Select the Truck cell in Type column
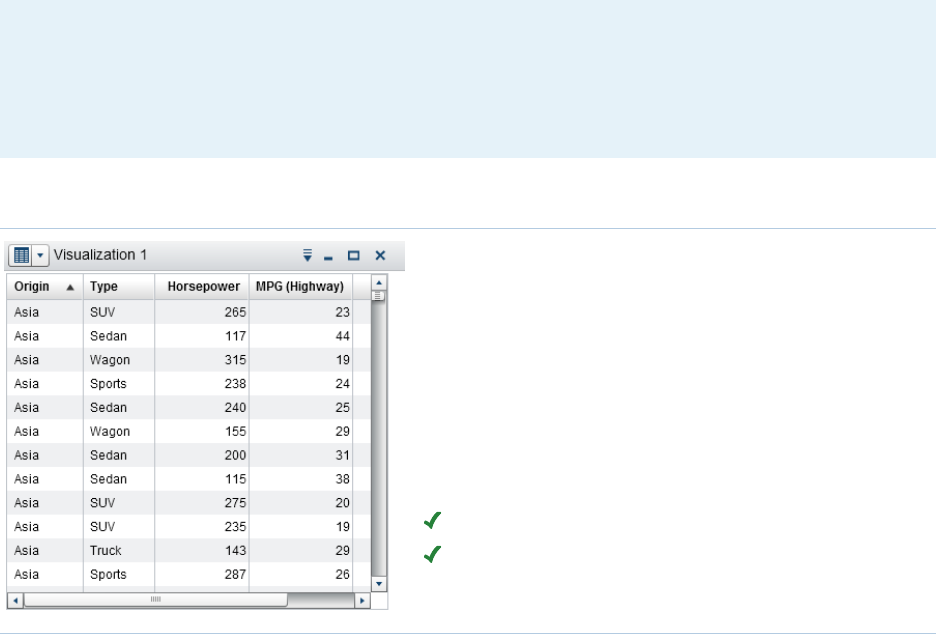The image size is (936, 634). [106, 551]
